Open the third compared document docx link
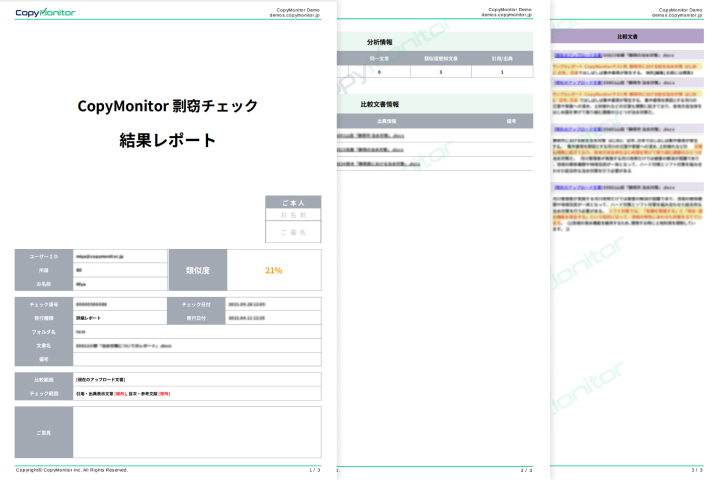The height and width of the screenshot is (481, 721). 379,164
